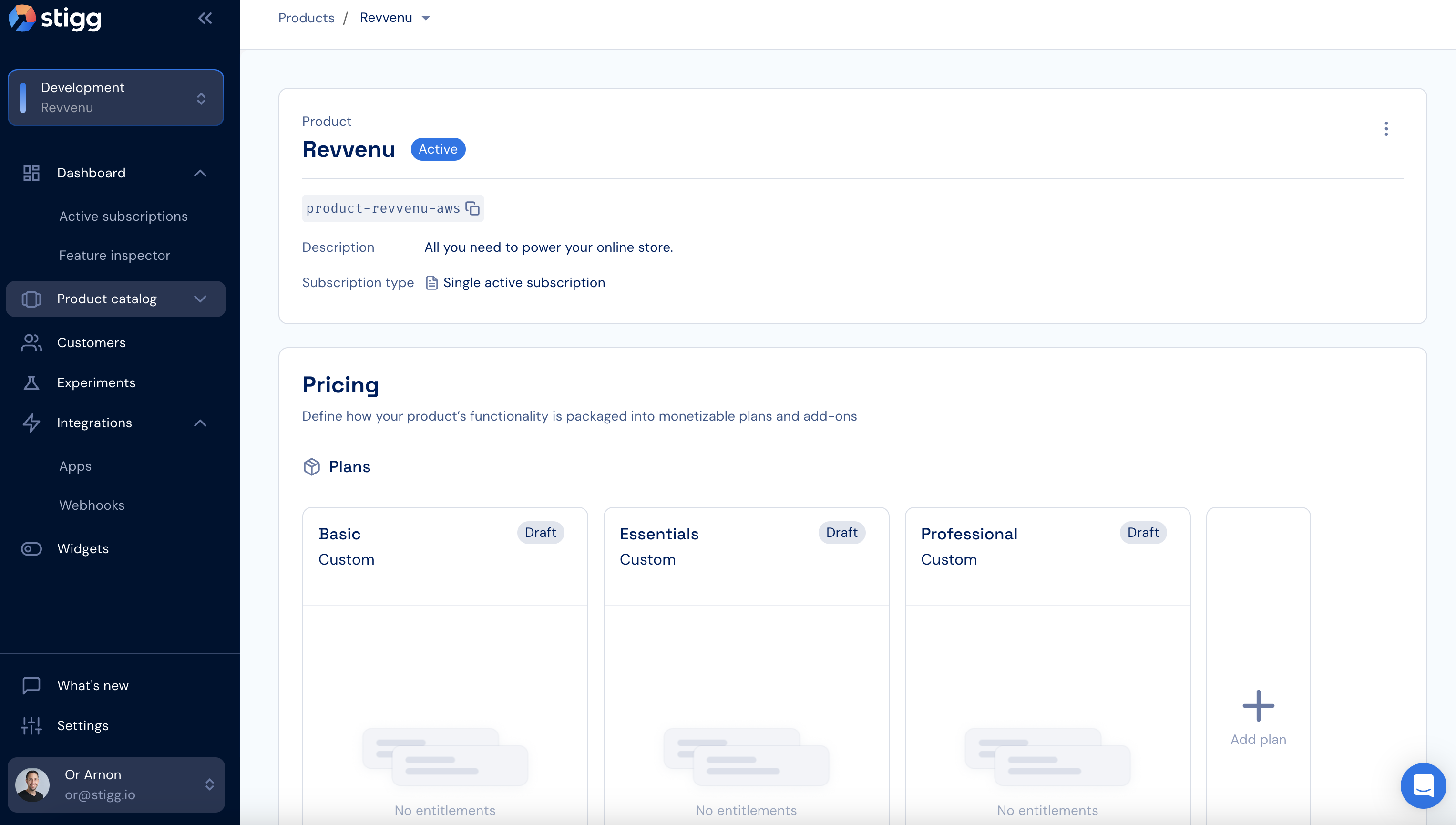The height and width of the screenshot is (825, 1456).
Task: Click the Widgets toggle-shaped icon
Action: coord(31,548)
